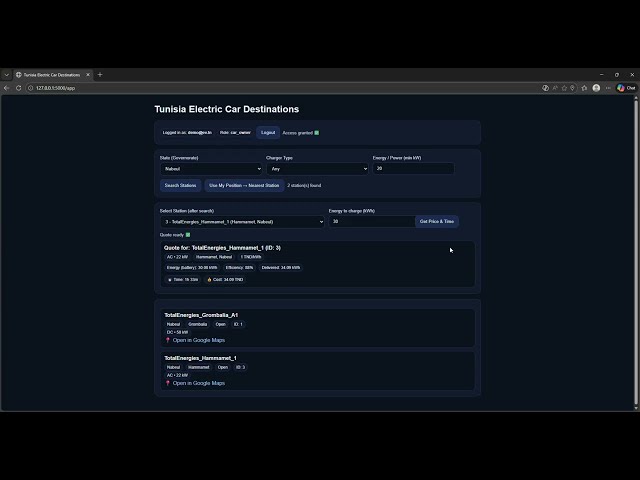640x480 pixels.
Task: Click the read aloud icon in the address bar
Action: pos(555,88)
